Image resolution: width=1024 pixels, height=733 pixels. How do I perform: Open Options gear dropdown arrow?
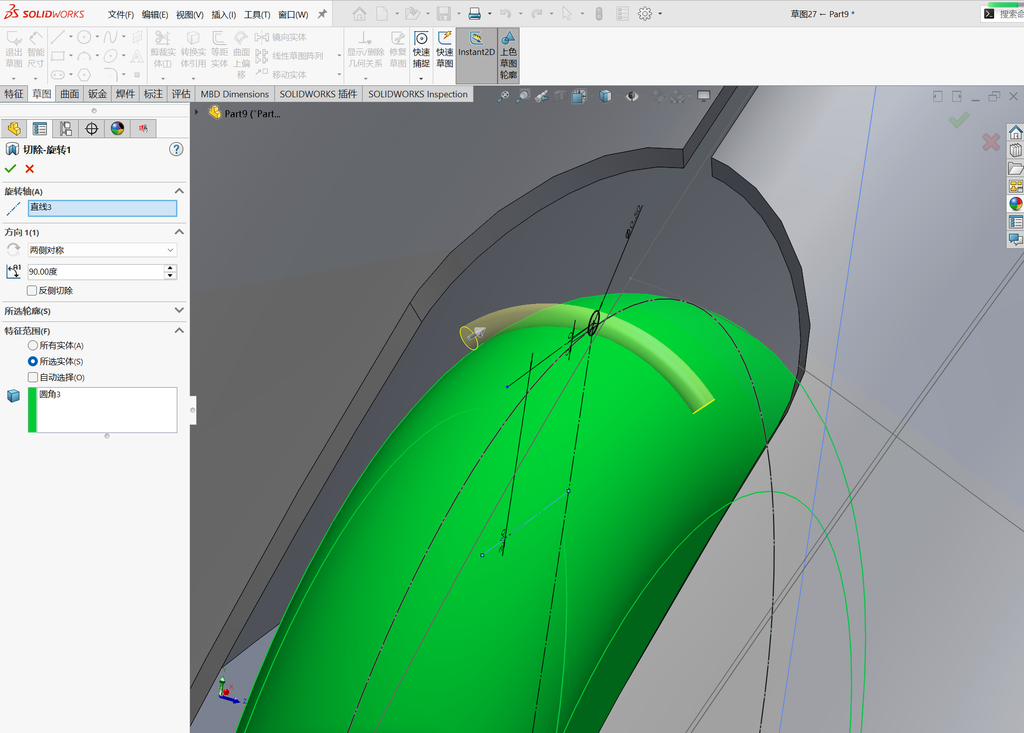660,14
